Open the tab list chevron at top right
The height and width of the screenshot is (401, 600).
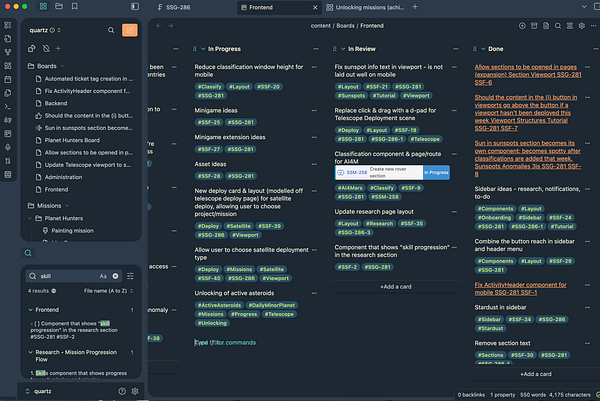(x=584, y=7)
